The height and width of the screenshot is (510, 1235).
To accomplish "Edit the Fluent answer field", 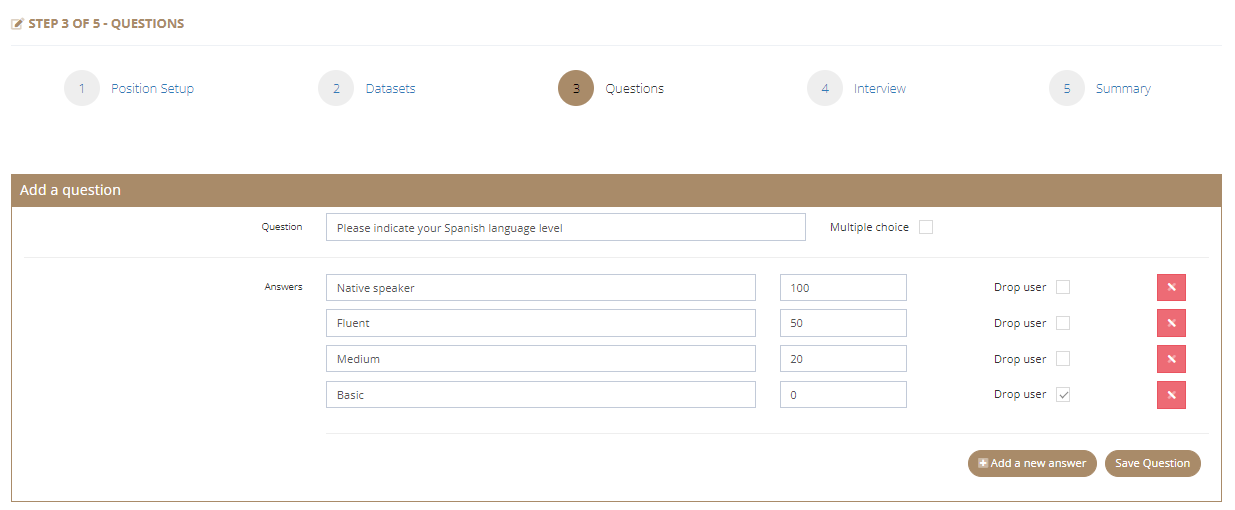I will [x=541, y=323].
